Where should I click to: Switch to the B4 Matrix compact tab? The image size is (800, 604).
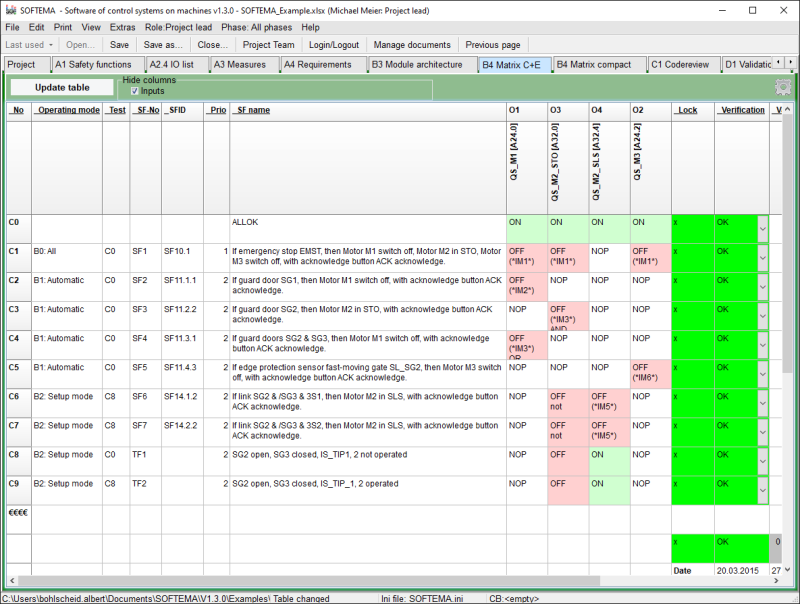pyautogui.click(x=594, y=64)
